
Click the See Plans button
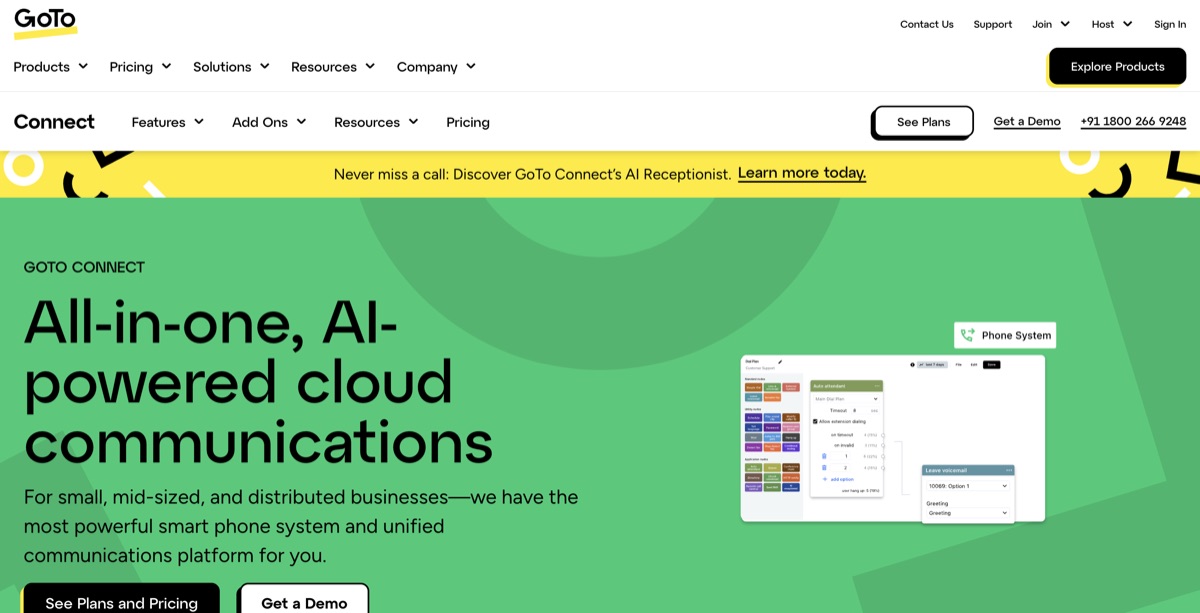click(923, 122)
